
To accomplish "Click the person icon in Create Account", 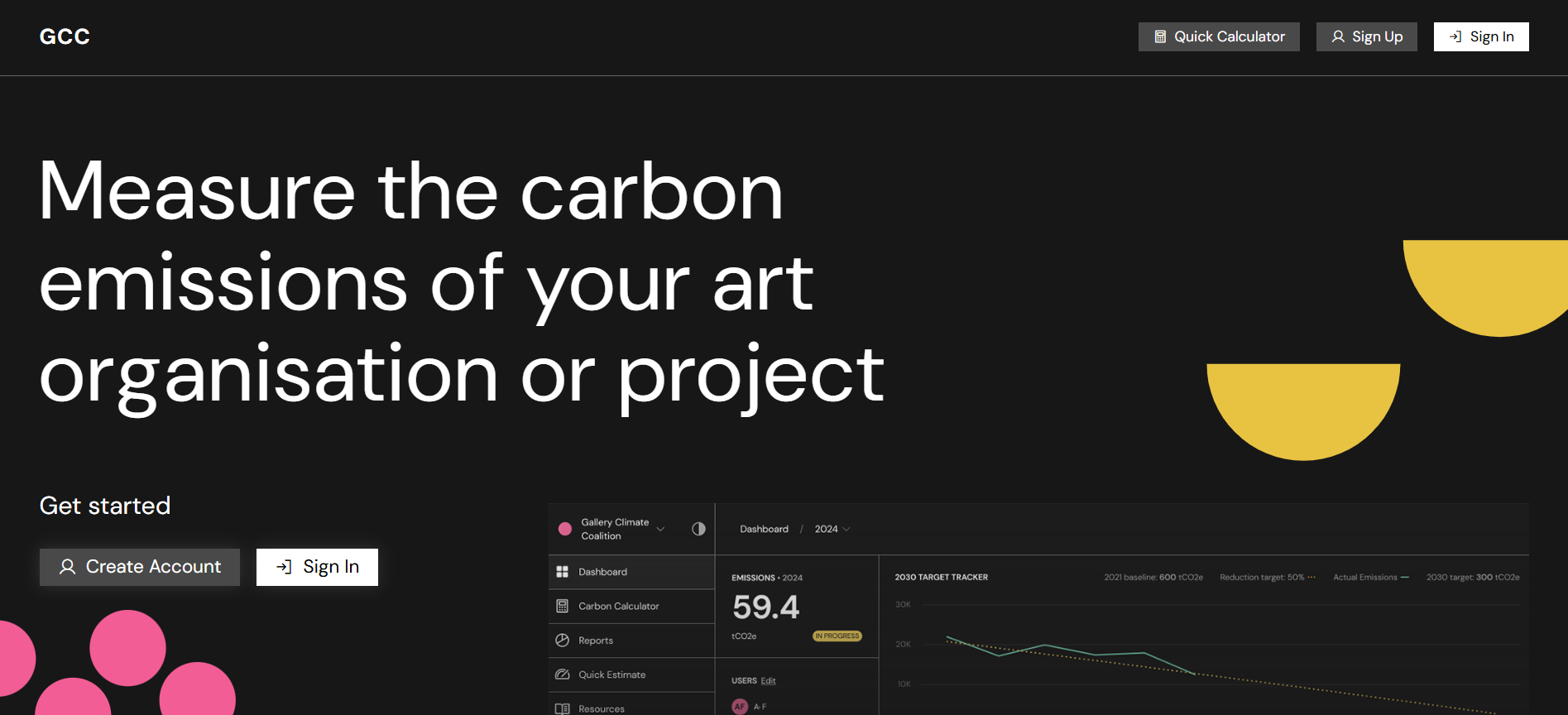I will point(68,567).
